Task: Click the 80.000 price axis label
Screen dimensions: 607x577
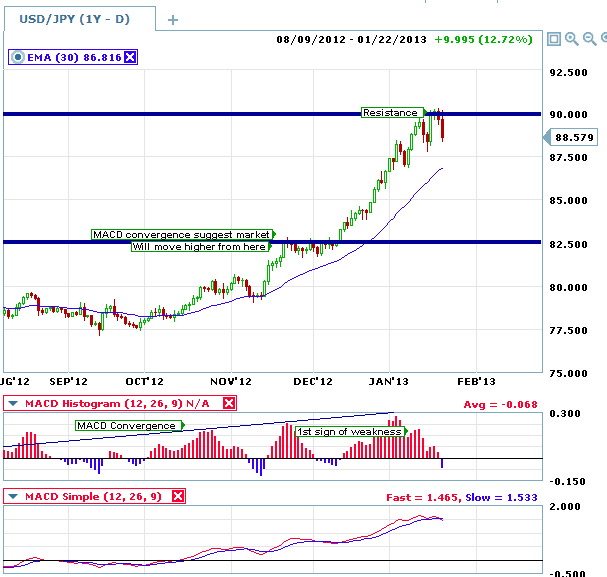Action: (x=568, y=288)
